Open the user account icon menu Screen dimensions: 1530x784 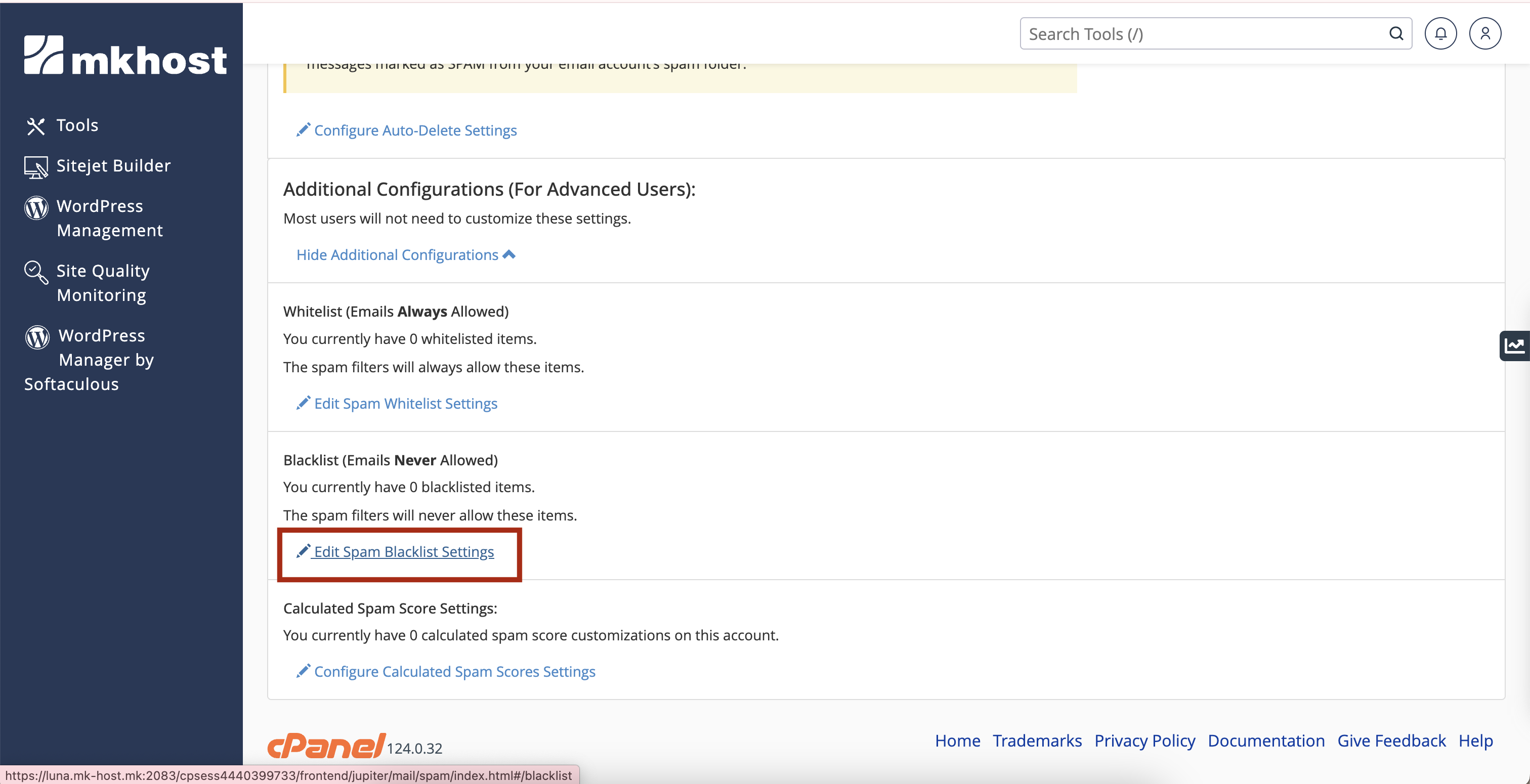click(x=1485, y=34)
